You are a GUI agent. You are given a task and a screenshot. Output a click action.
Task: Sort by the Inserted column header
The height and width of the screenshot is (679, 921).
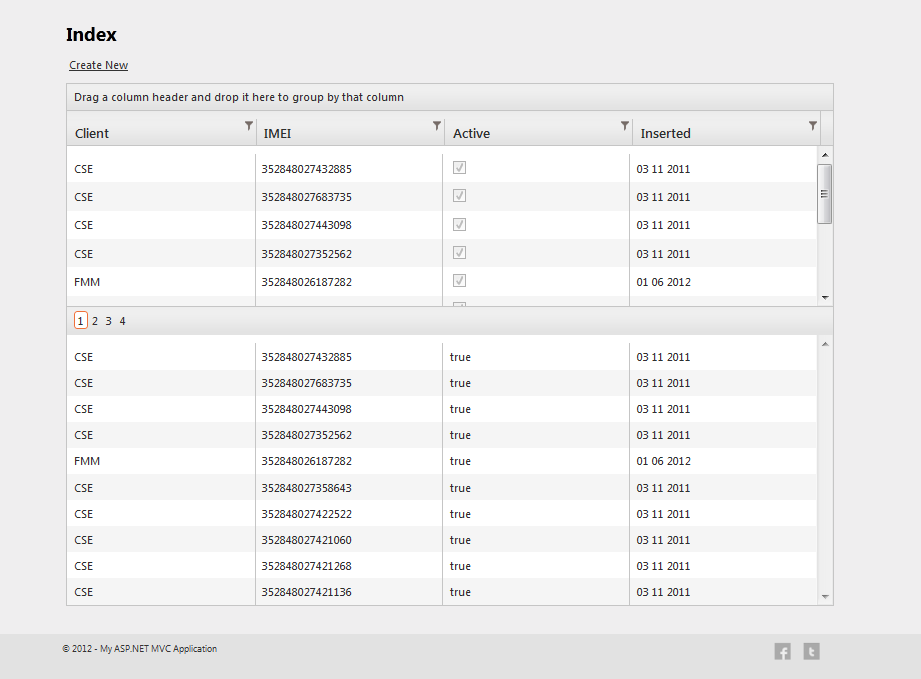coord(666,133)
